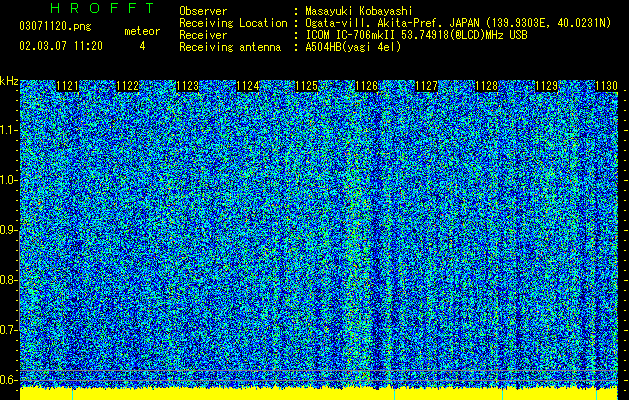Click the 1126 time marker
This screenshot has width=629, height=400.
coord(367,86)
